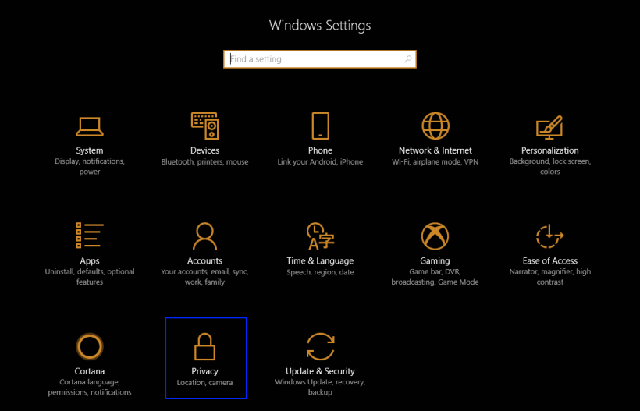Open the Update & Security arrows icon
This screenshot has width=640, height=411.
click(320, 347)
